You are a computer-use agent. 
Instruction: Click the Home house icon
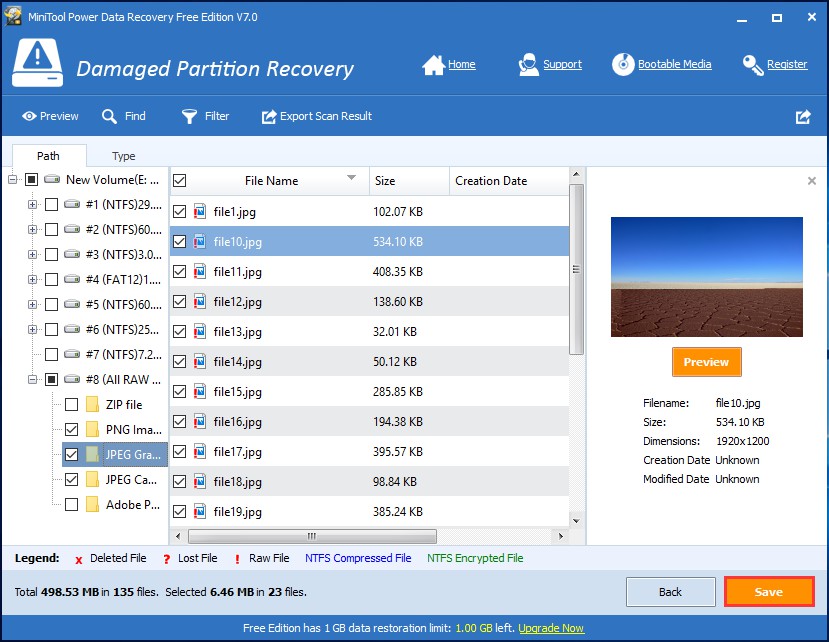[434, 65]
